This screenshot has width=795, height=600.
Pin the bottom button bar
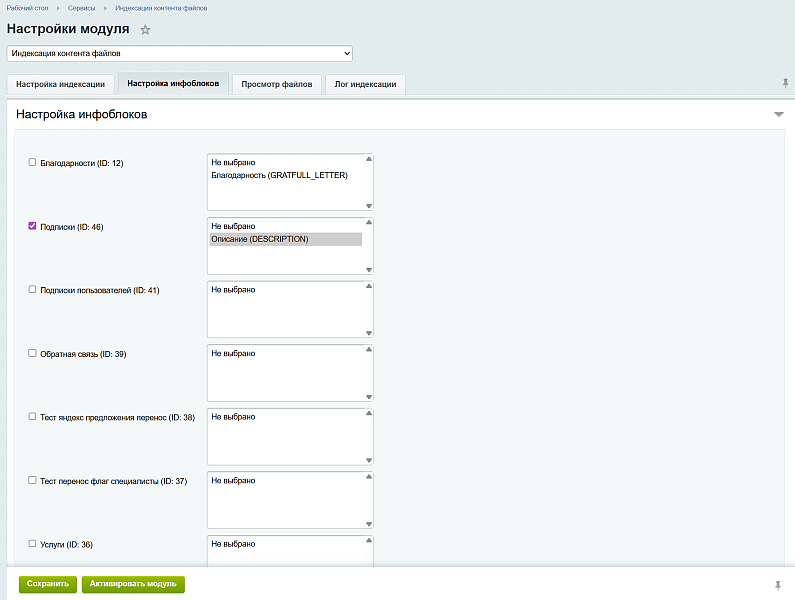(778, 585)
